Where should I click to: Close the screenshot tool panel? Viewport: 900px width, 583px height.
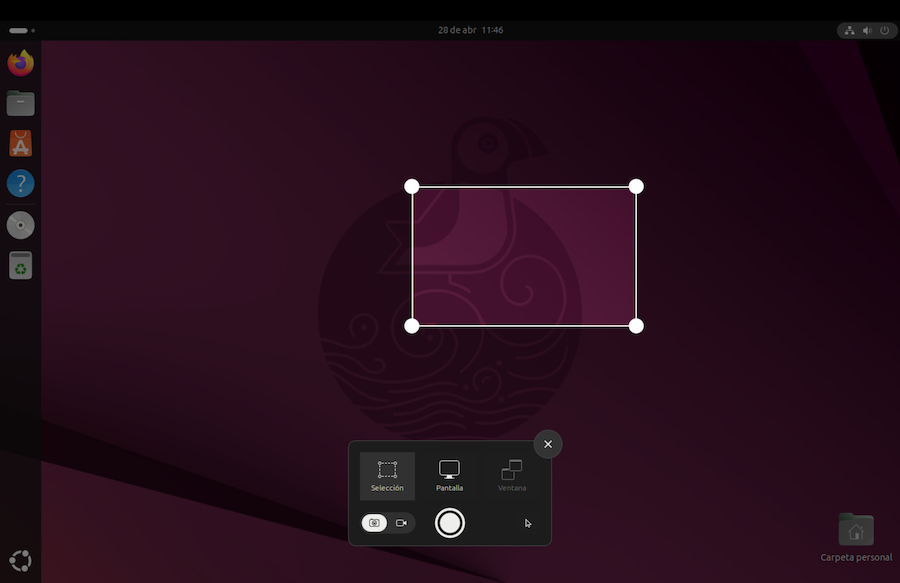pyautogui.click(x=548, y=444)
